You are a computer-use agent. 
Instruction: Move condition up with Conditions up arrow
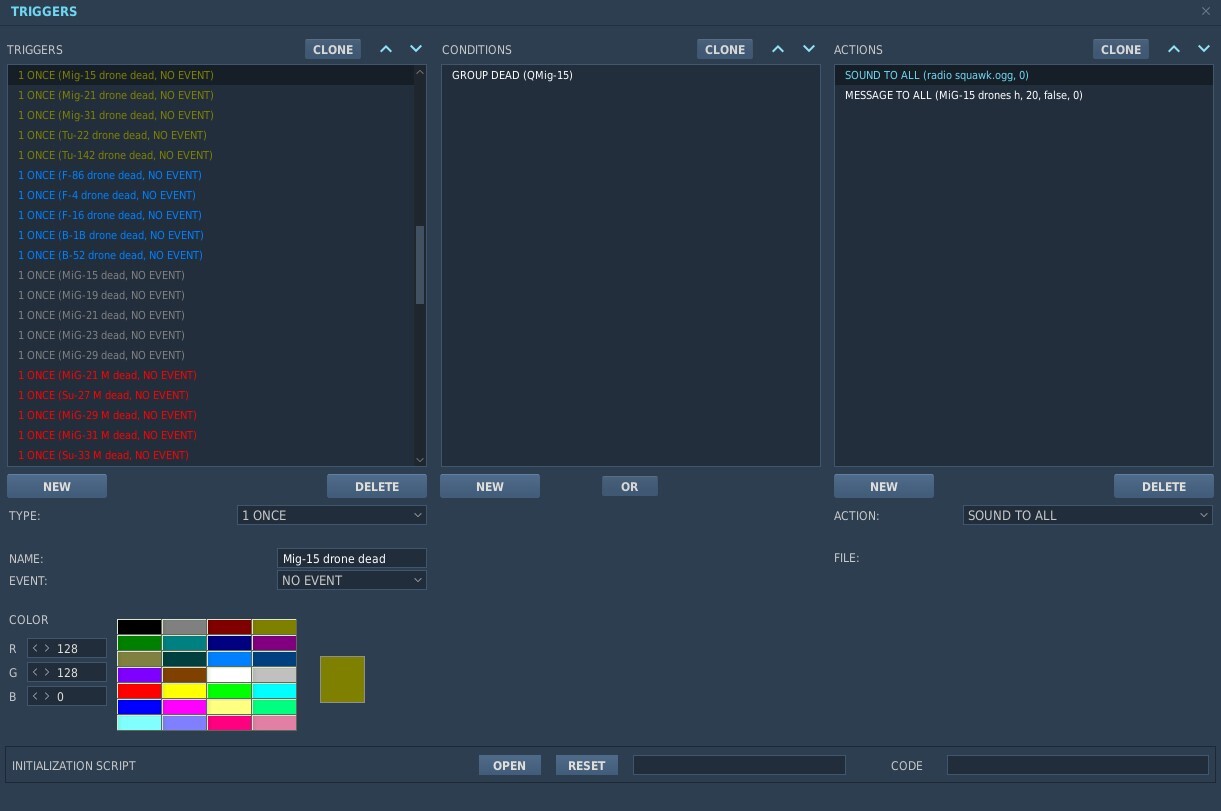(x=779, y=49)
